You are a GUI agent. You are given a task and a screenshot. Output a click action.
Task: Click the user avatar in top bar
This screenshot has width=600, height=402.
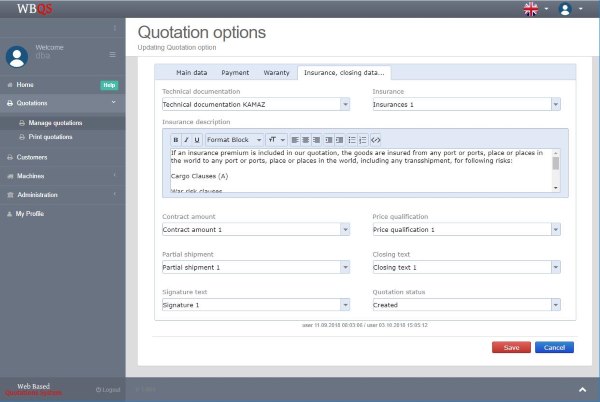pyautogui.click(x=566, y=9)
